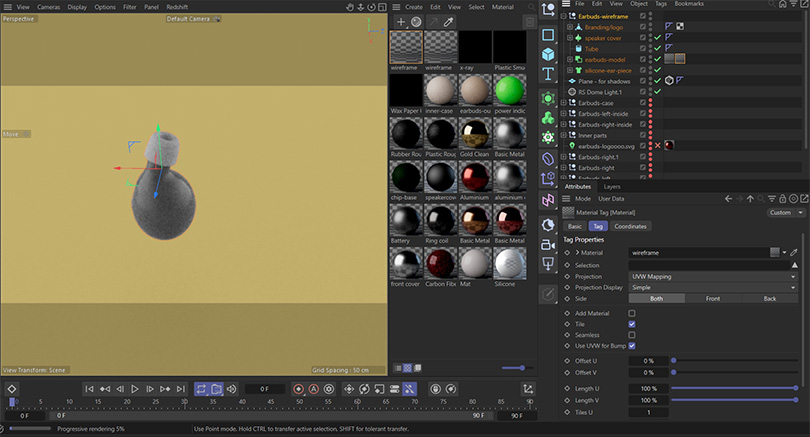
Task: Click the Text spline tool icon
Action: 548,74
